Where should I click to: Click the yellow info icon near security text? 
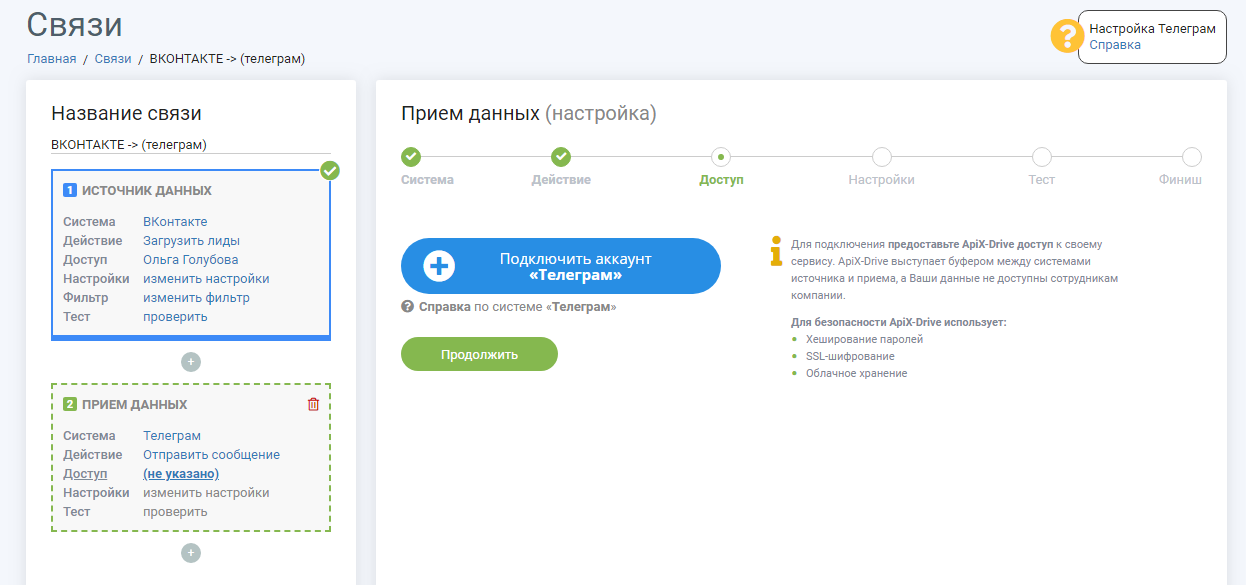(x=776, y=250)
